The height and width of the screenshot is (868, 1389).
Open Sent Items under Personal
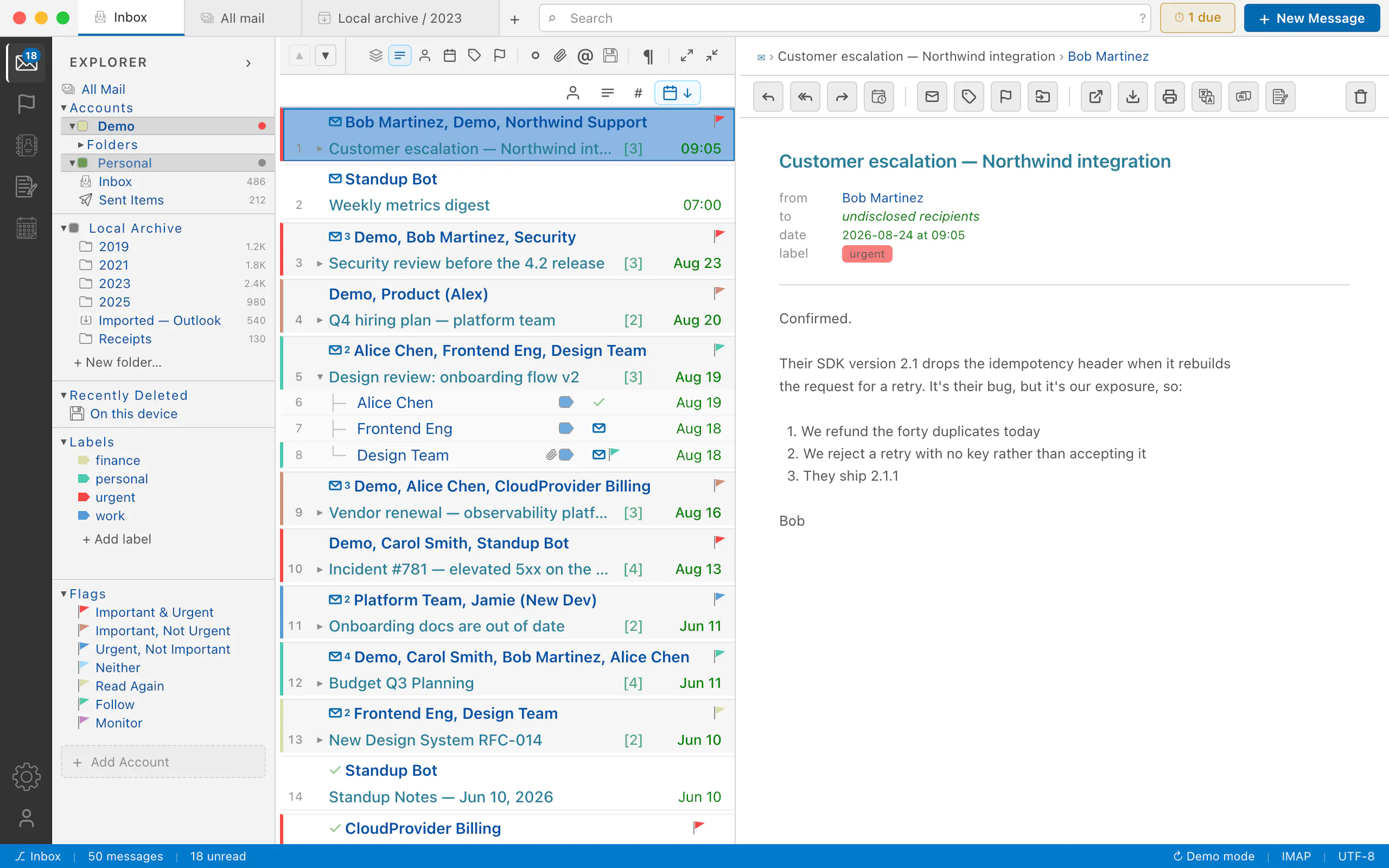click(131, 199)
